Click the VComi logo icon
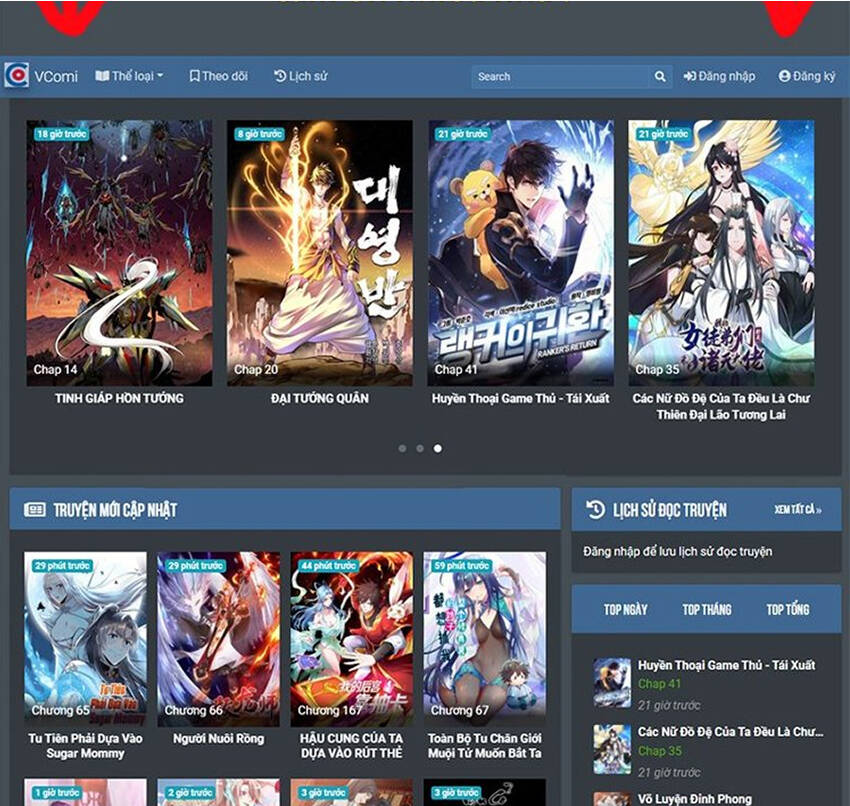Screen dimensions: 850x806 (16, 76)
